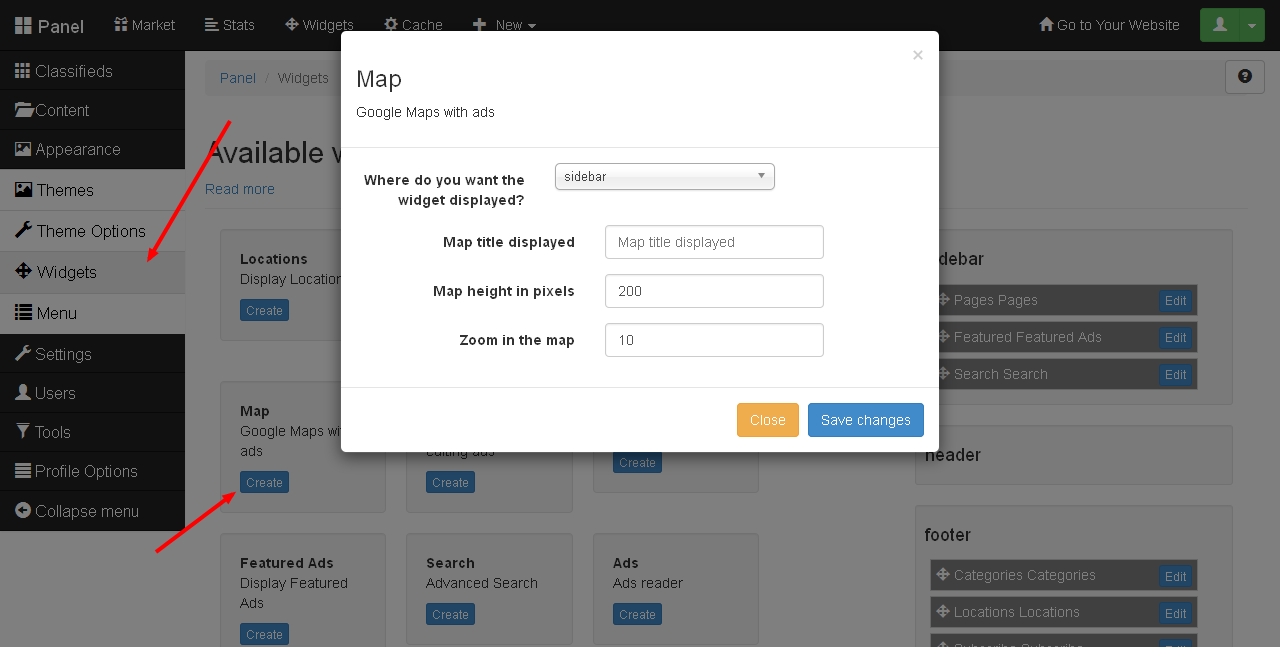Open widget placement dropdown showing sidebar
The height and width of the screenshot is (647, 1280).
click(665, 176)
